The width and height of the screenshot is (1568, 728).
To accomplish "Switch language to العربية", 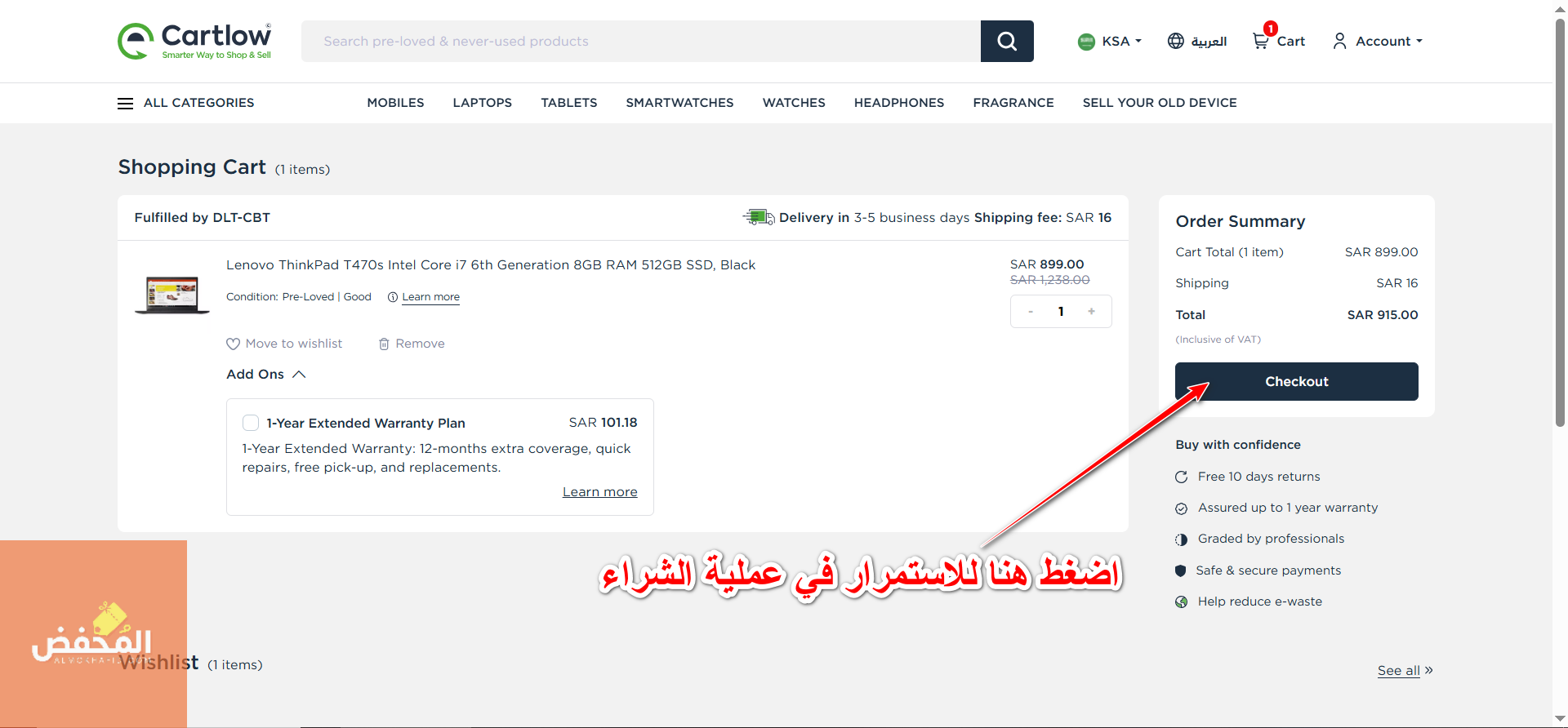I will (x=1209, y=41).
